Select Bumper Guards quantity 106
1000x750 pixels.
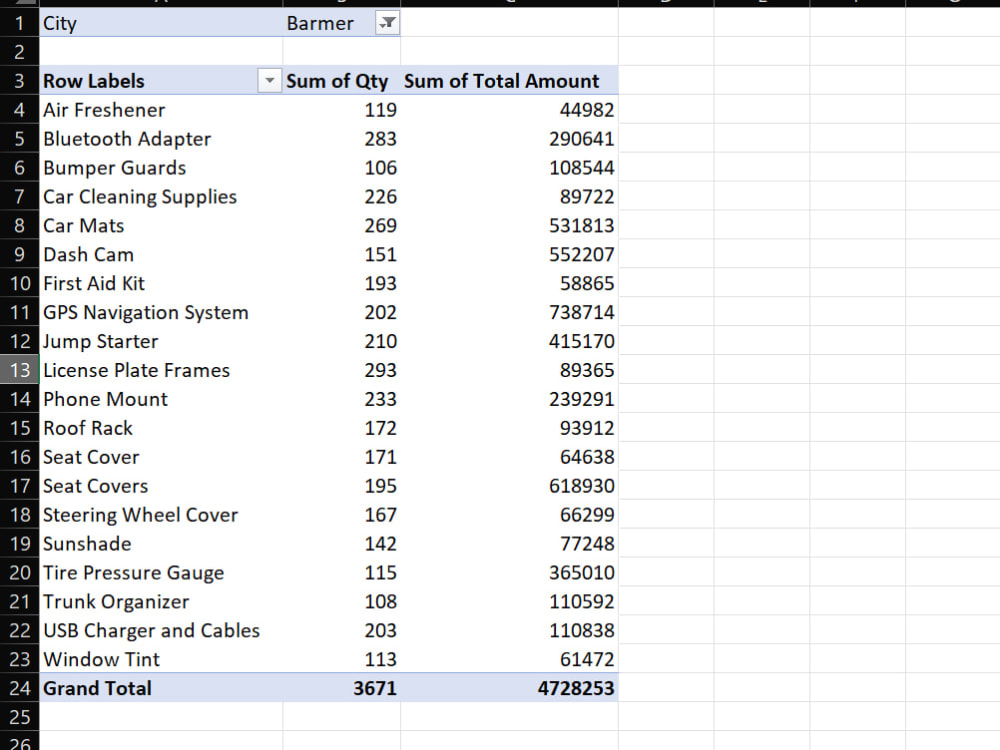pos(342,168)
